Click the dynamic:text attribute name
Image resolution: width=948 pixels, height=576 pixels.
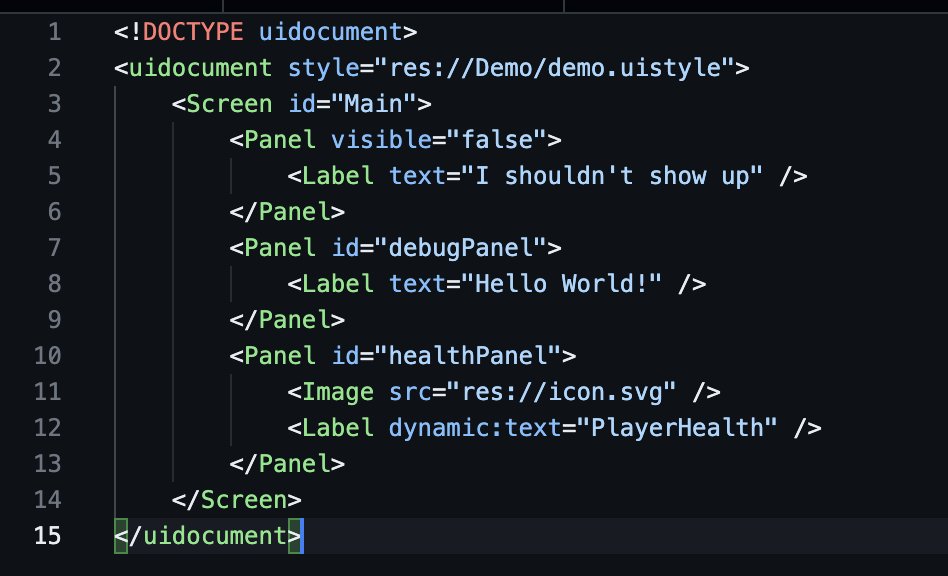coord(475,428)
